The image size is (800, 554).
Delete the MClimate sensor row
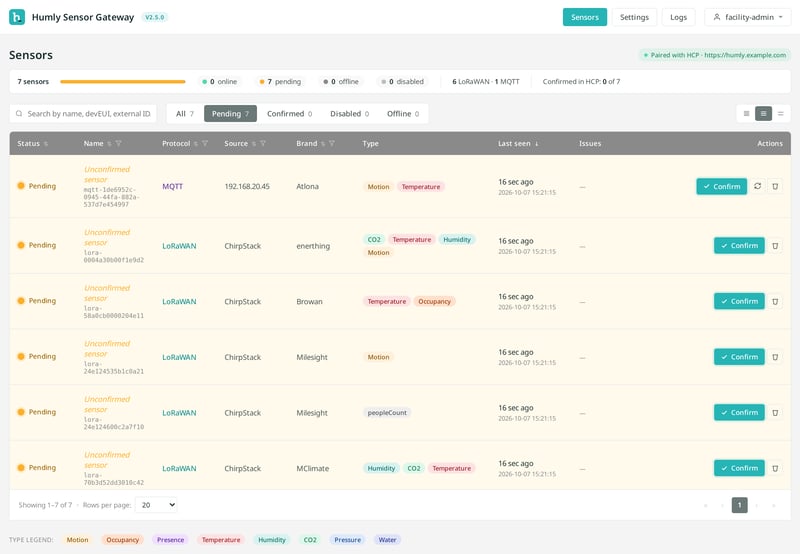775,468
